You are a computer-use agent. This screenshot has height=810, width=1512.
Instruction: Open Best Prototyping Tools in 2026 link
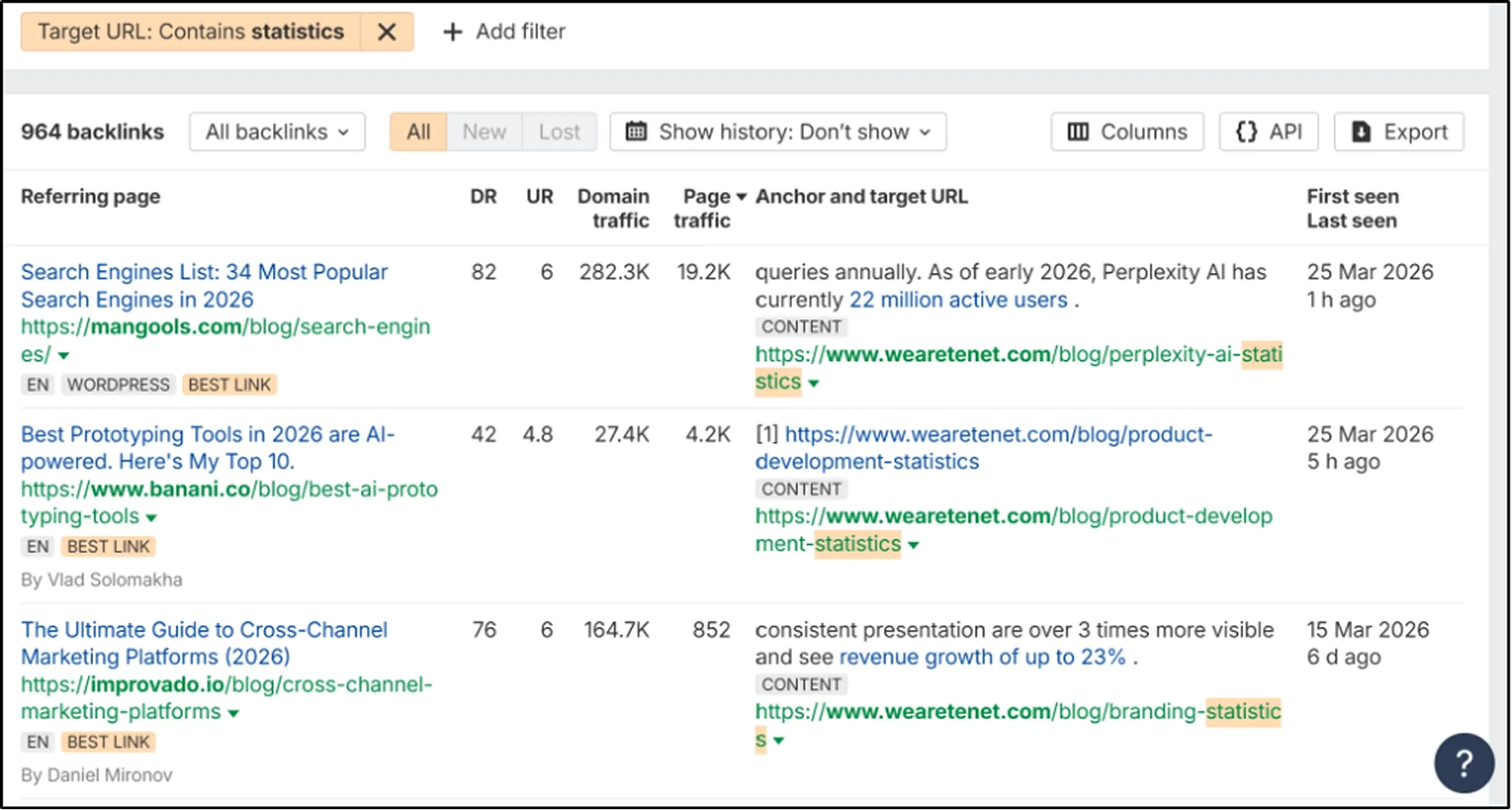[x=207, y=448]
